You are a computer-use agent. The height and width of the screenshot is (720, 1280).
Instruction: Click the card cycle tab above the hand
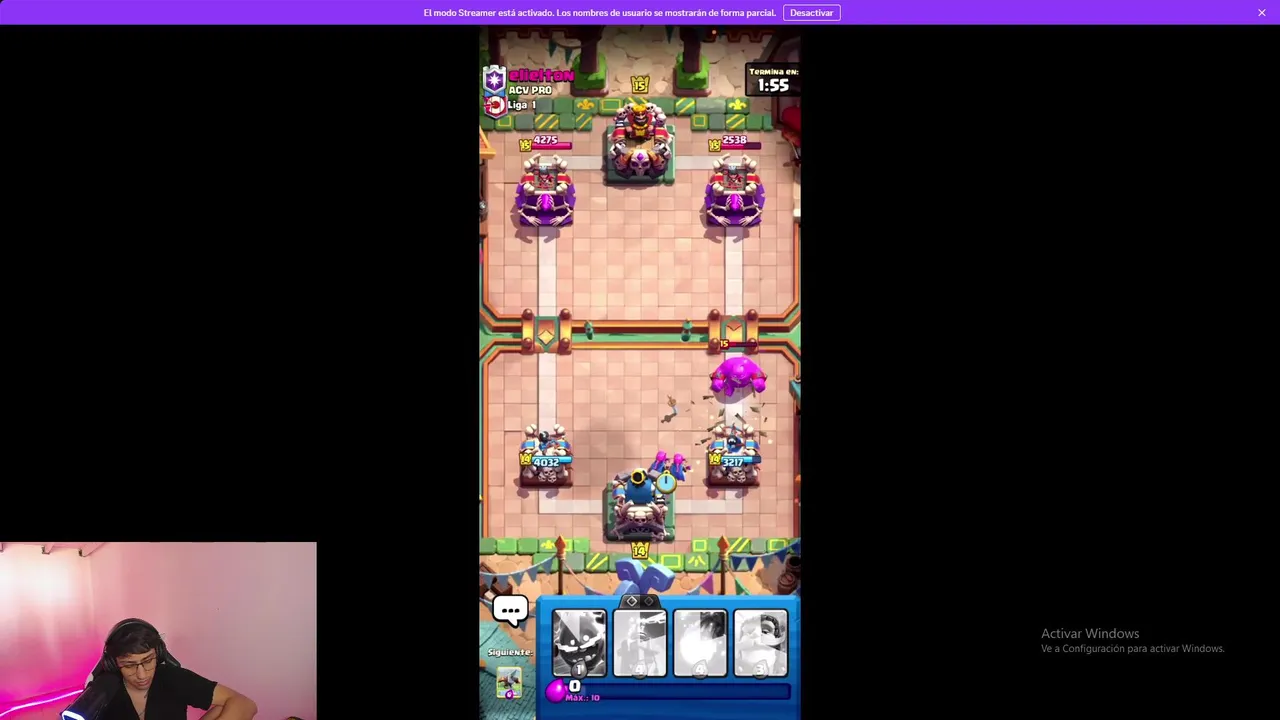[640, 601]
